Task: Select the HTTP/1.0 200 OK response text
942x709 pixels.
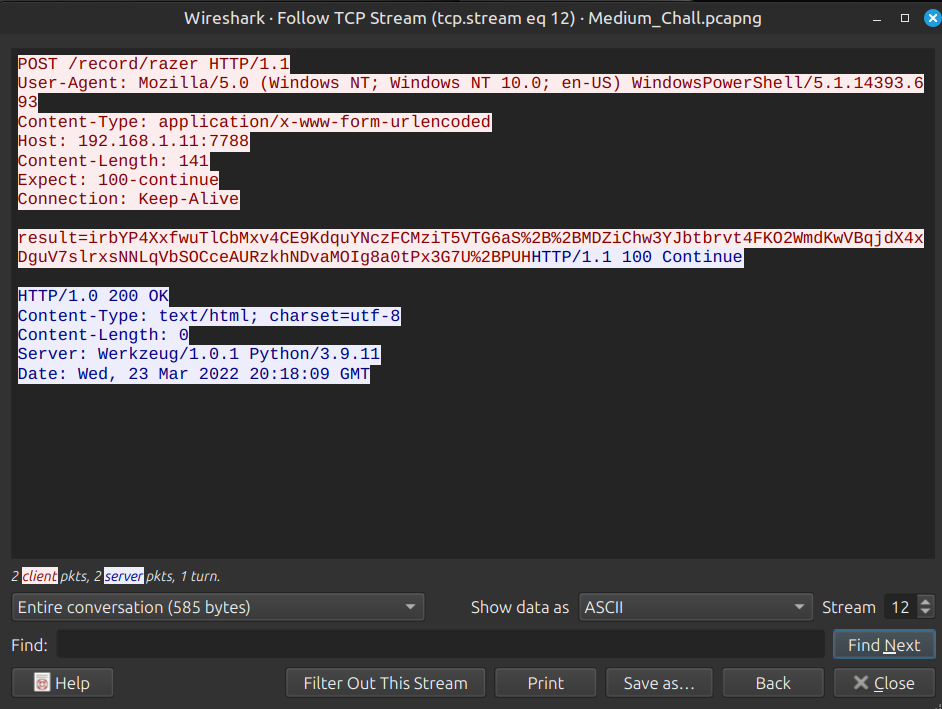Action: pyautogui.click(x=93, y=295)
